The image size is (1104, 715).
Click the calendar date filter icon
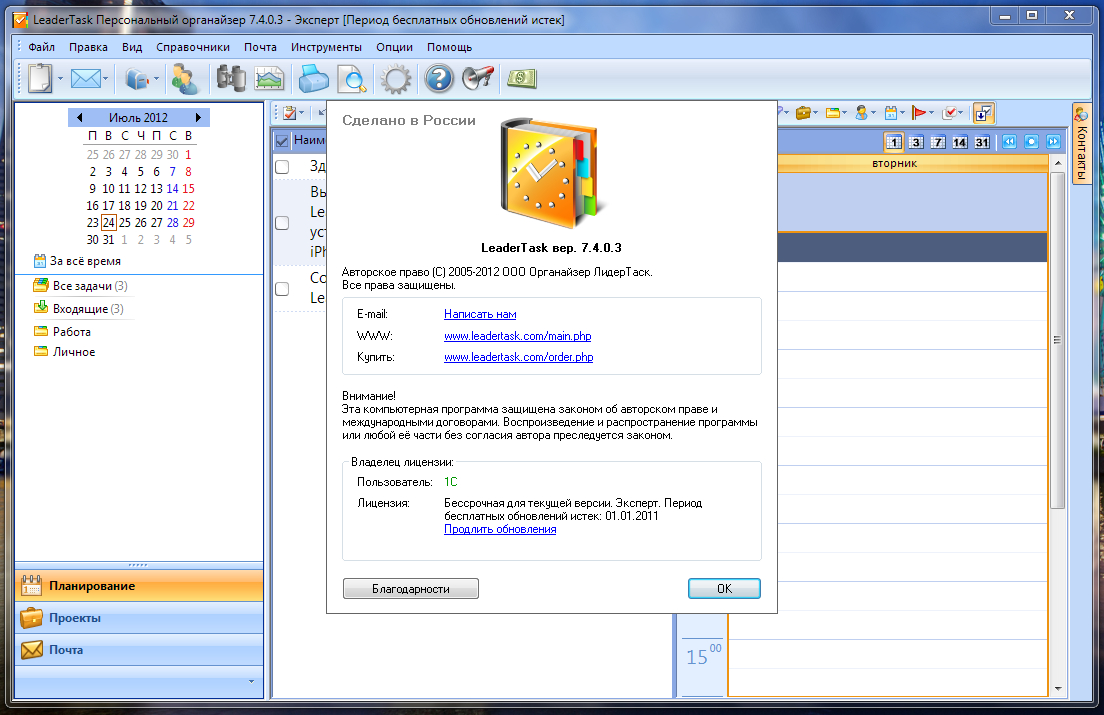891,113
